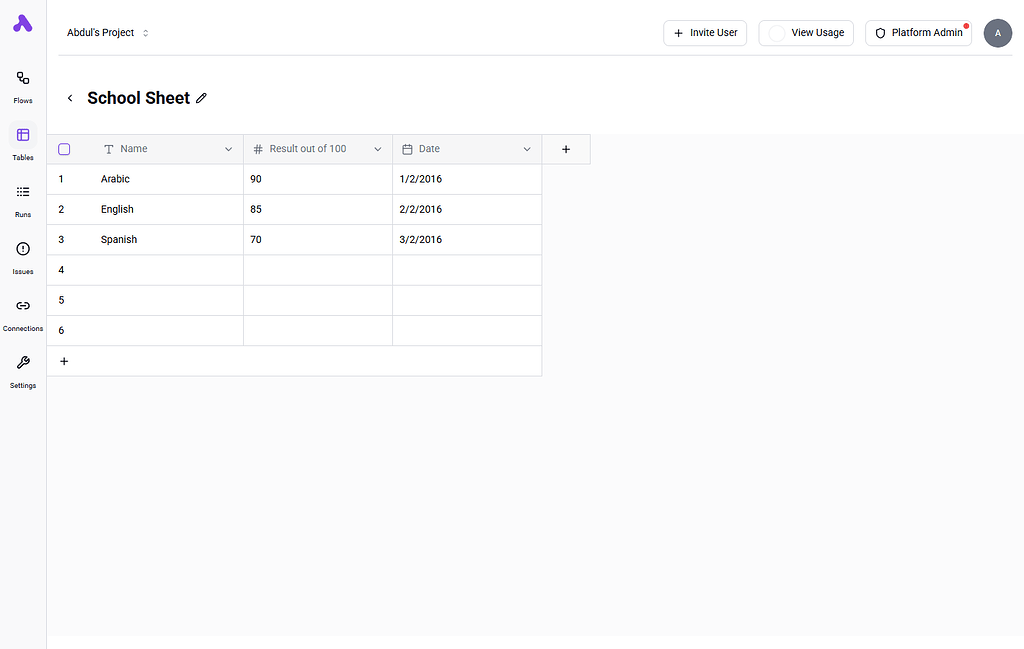Switch projects via the Abdul's Project selector
Screen dimensions: 1024x649
point(107,32)
